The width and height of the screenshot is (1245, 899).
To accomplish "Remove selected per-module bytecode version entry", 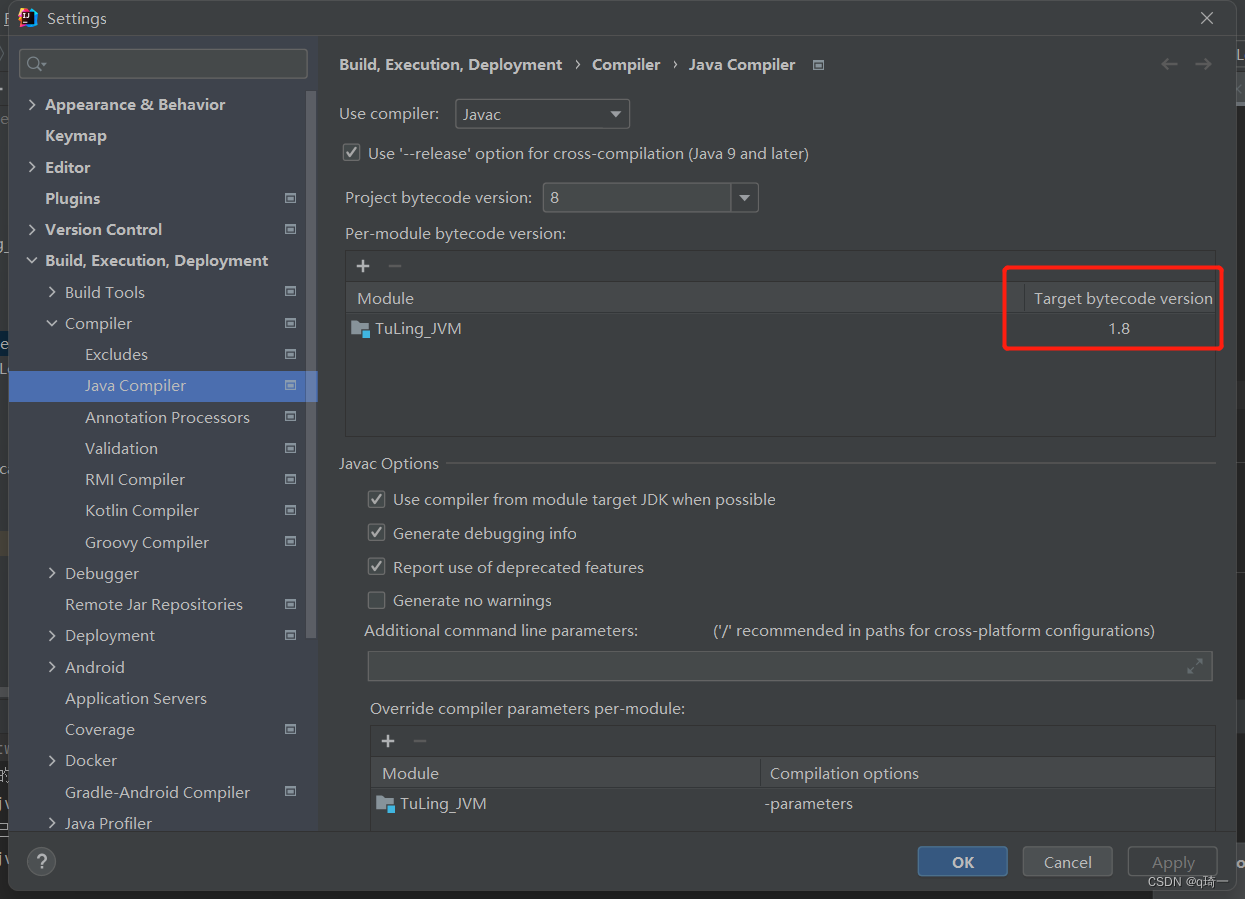I will (395, 266).
